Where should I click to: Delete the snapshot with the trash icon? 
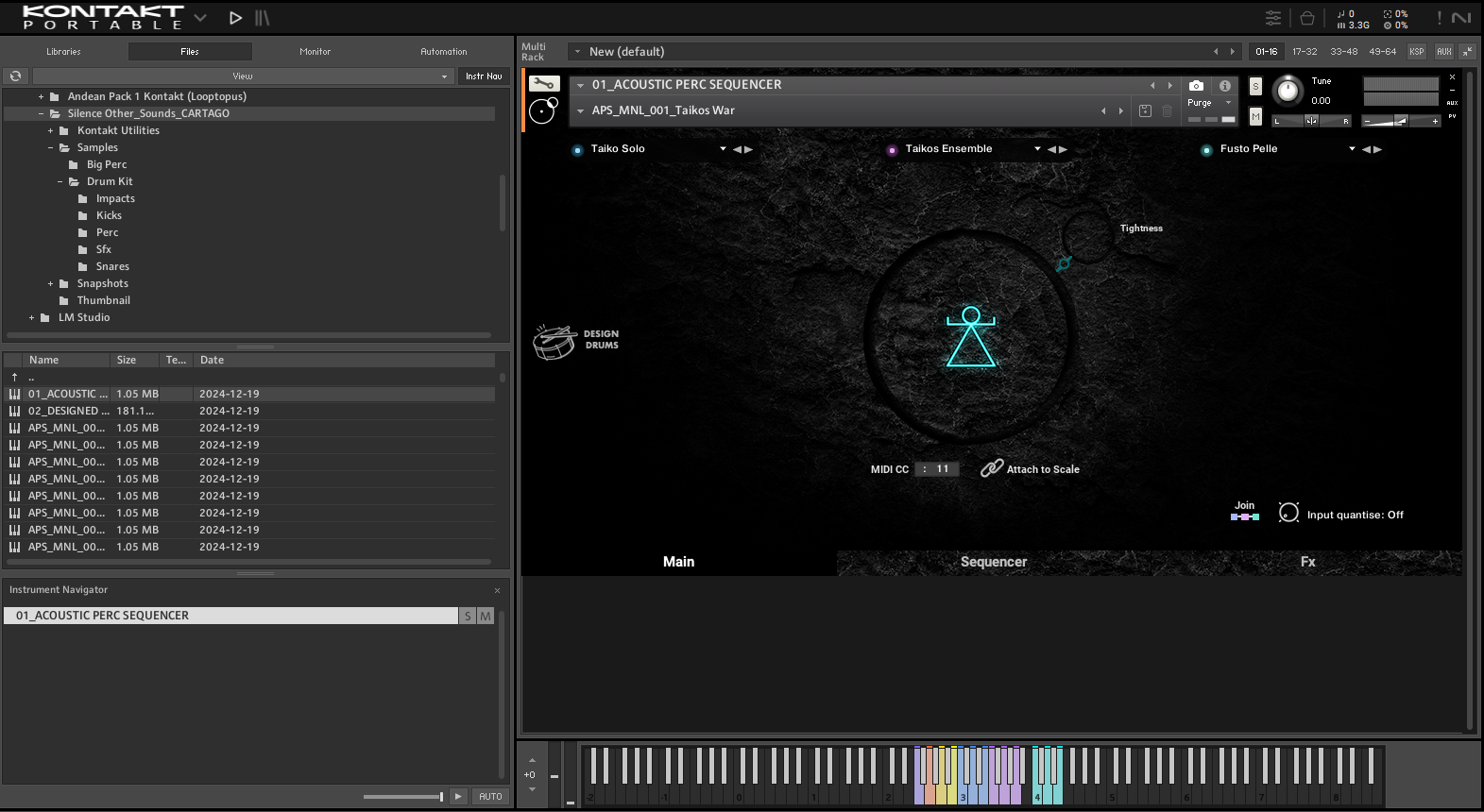pyautogui.click(x=1168, y=110)
